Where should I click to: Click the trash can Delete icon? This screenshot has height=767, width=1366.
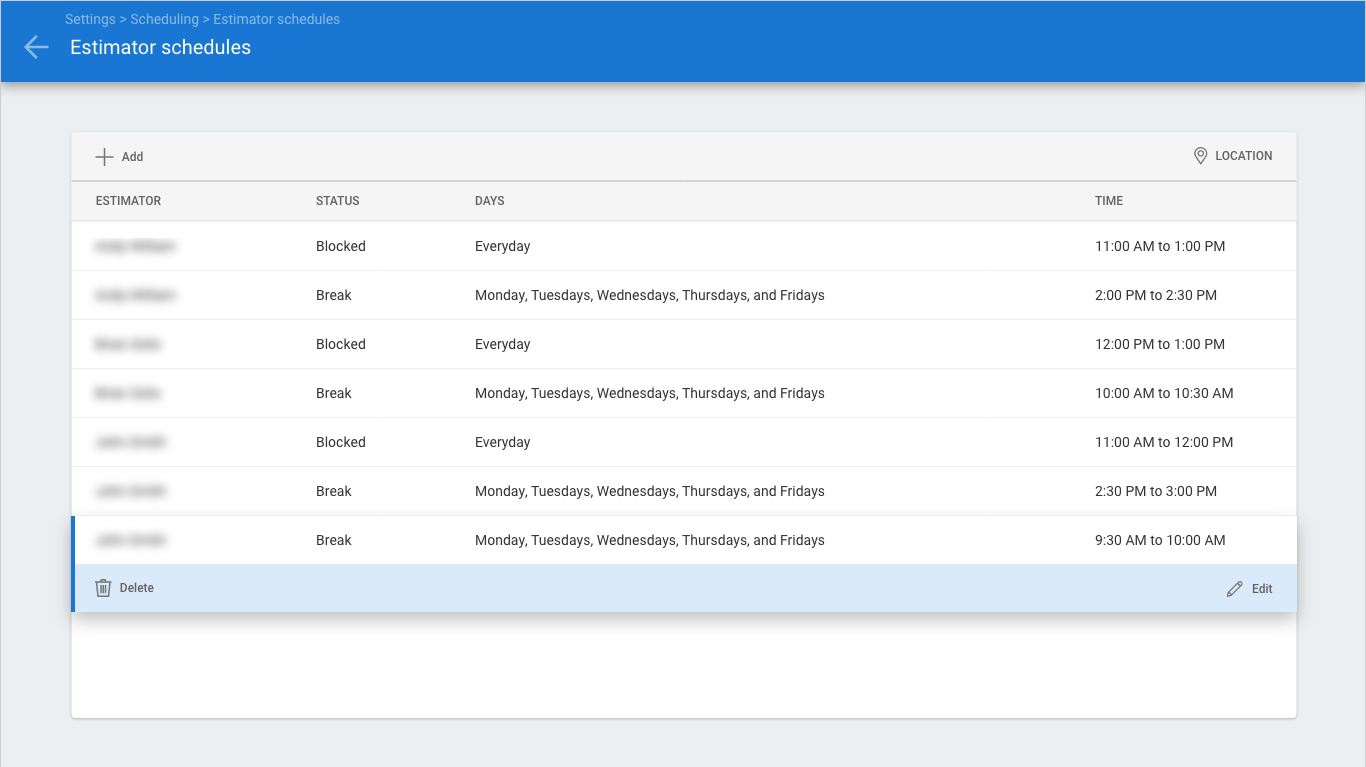pos(103,588)
